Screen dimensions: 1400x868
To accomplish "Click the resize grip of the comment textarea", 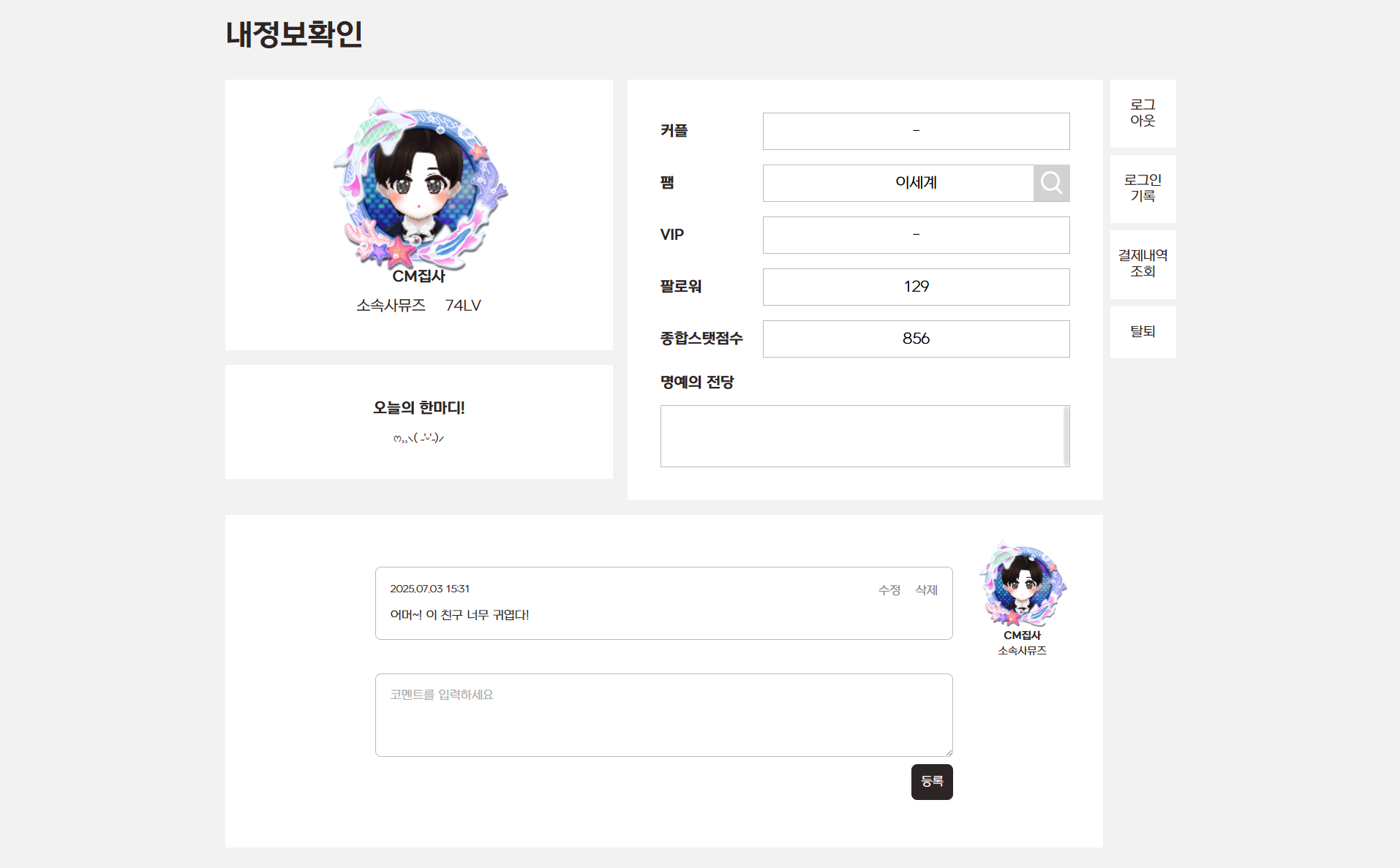I will [948, 752].
